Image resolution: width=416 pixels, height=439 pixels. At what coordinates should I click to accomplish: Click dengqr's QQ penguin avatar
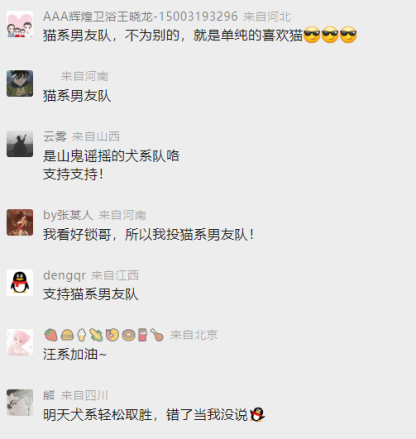click(x=20, y=283)
